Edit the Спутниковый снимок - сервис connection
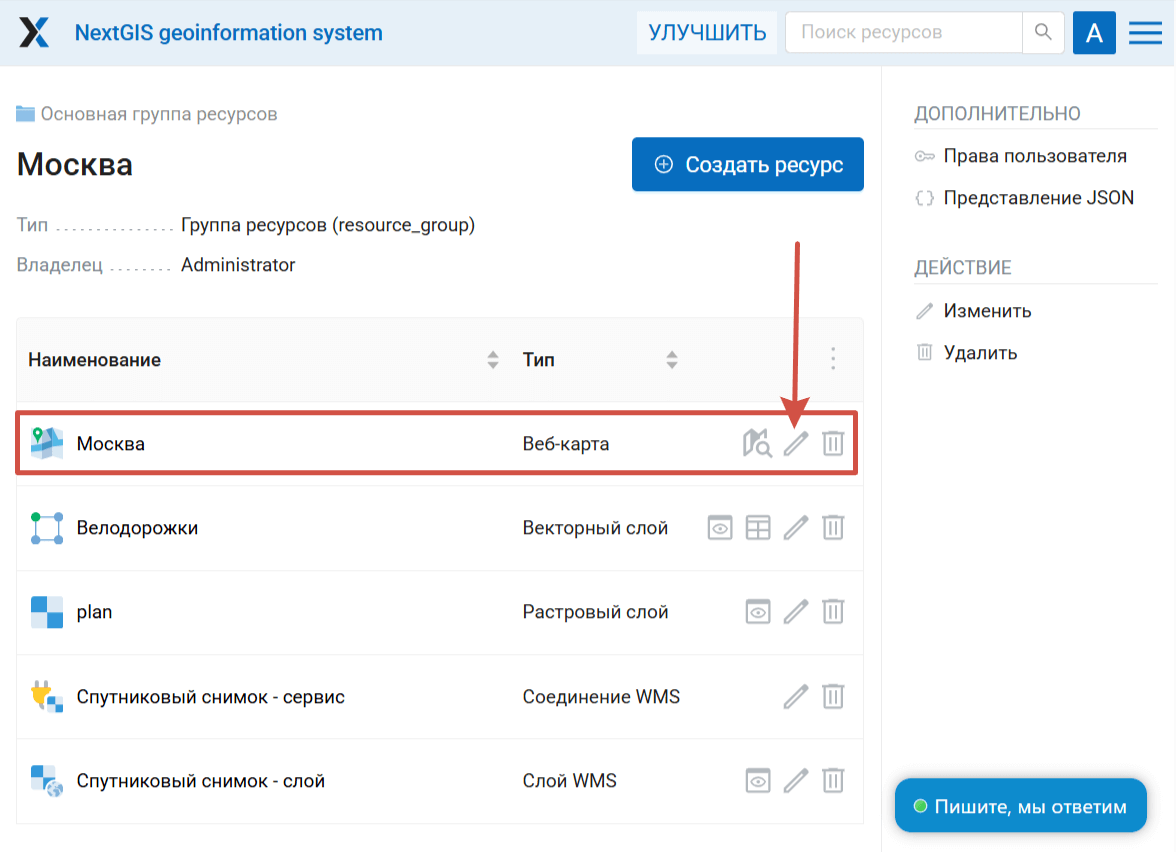This screenshot has height=852, width=1176. tap(795, 696)
